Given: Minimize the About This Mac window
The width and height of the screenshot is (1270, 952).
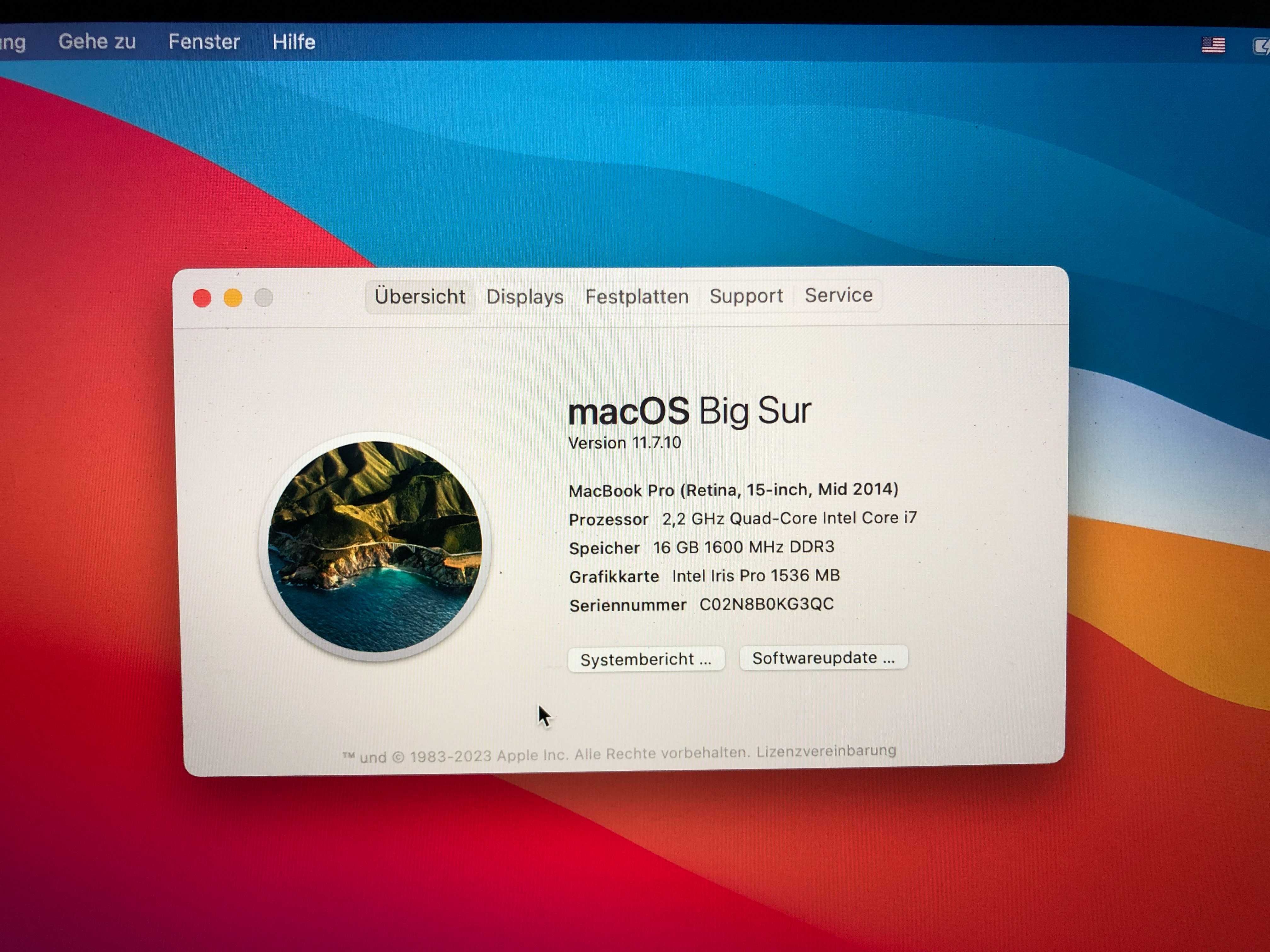Looking at the screenshot, I should coord(232,298).
